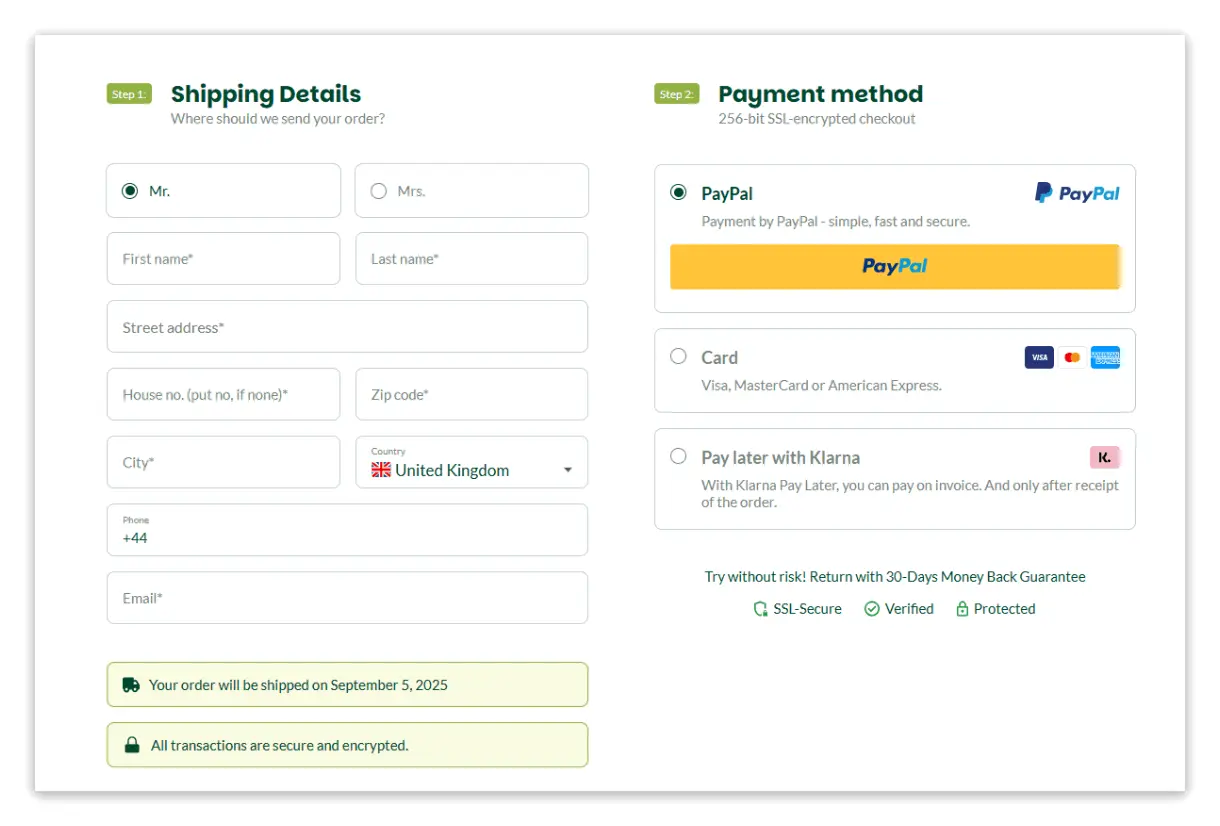Select Pay later with Klarna option

tap(679, 456)
